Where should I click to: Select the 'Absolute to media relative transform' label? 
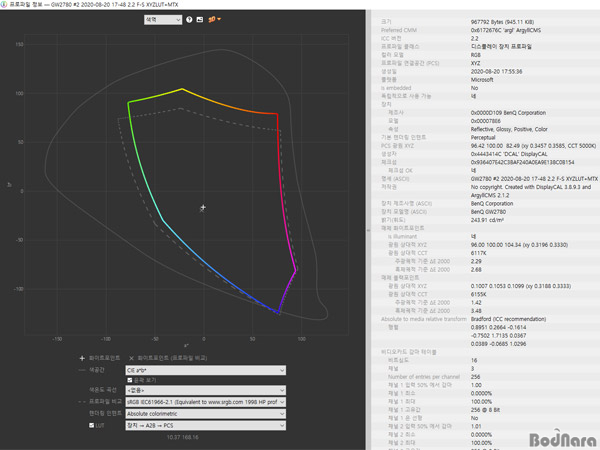[x=424, y=319]
